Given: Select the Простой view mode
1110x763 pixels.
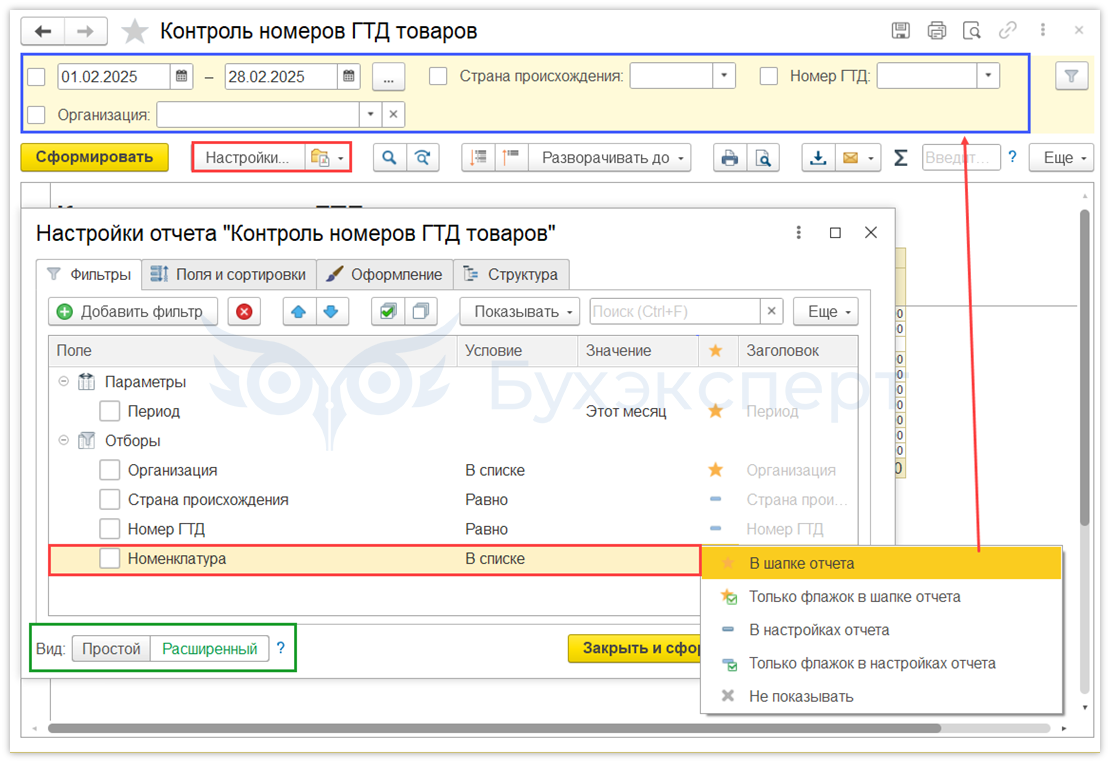Looking at the screenshot, I should 111,648.
